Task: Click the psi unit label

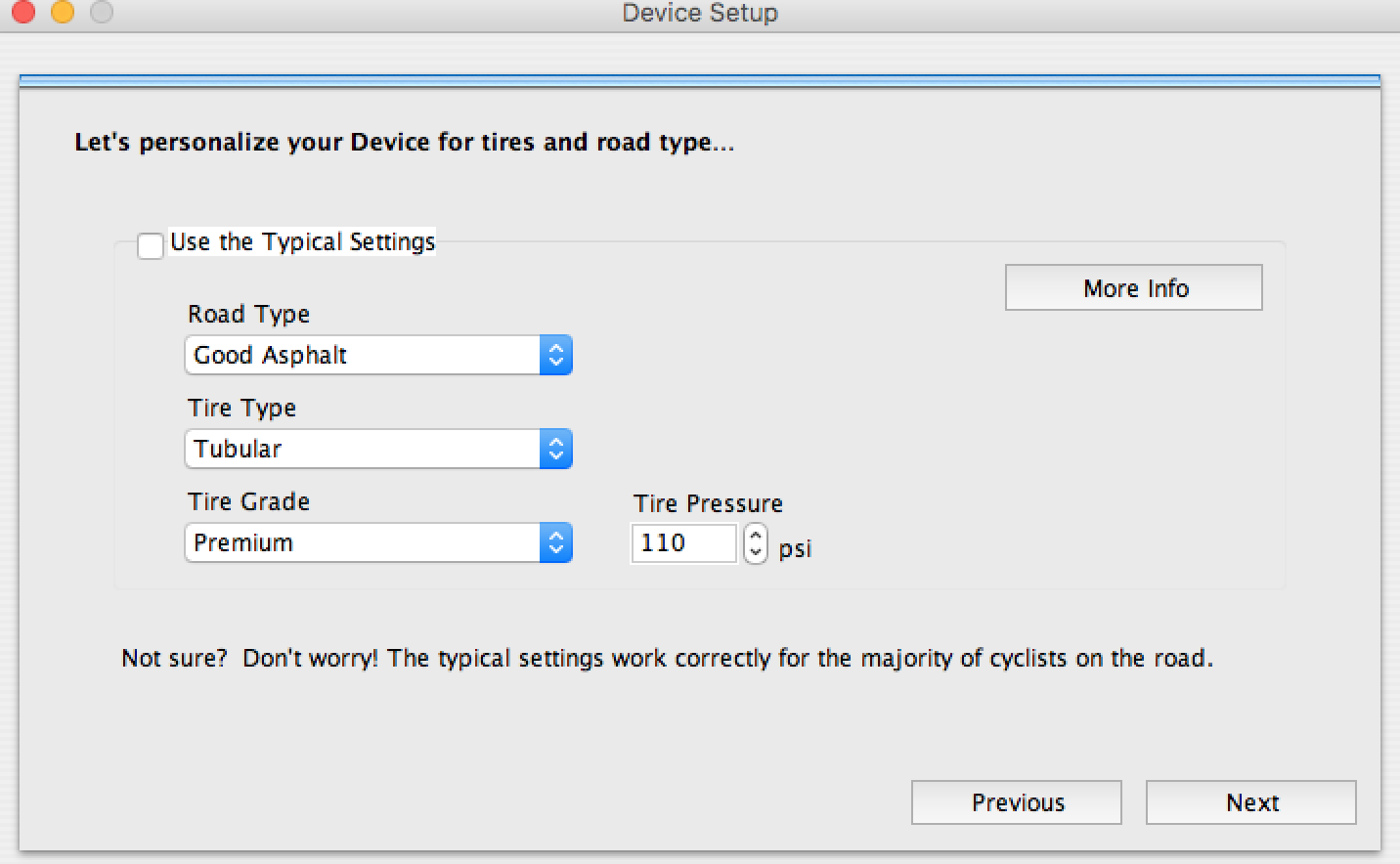Action: pyautogui.click(x=795, y=549)
